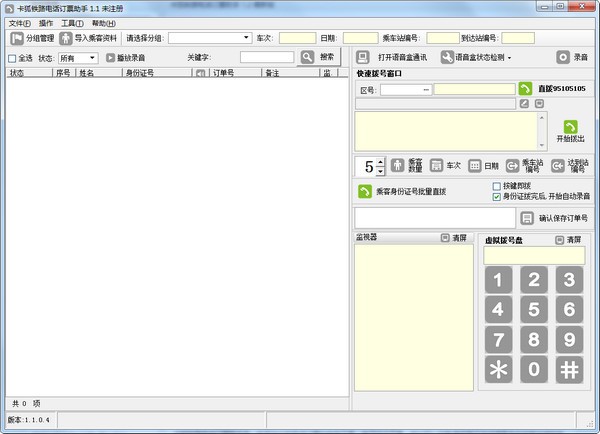Expand 语音盒状态检测 dropdown arrow

point(509,58)
